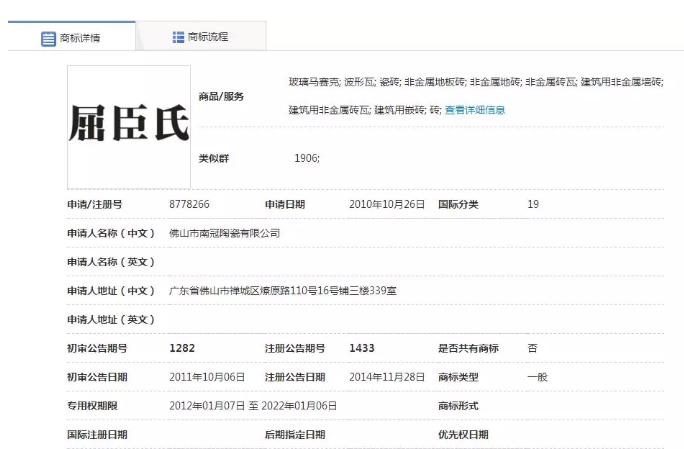Image resolution: width=684 pixels, height=449 pixels.
Task: Switch to the 商标流程 tab
Action: pyautogui.click(x=208, y=37)
